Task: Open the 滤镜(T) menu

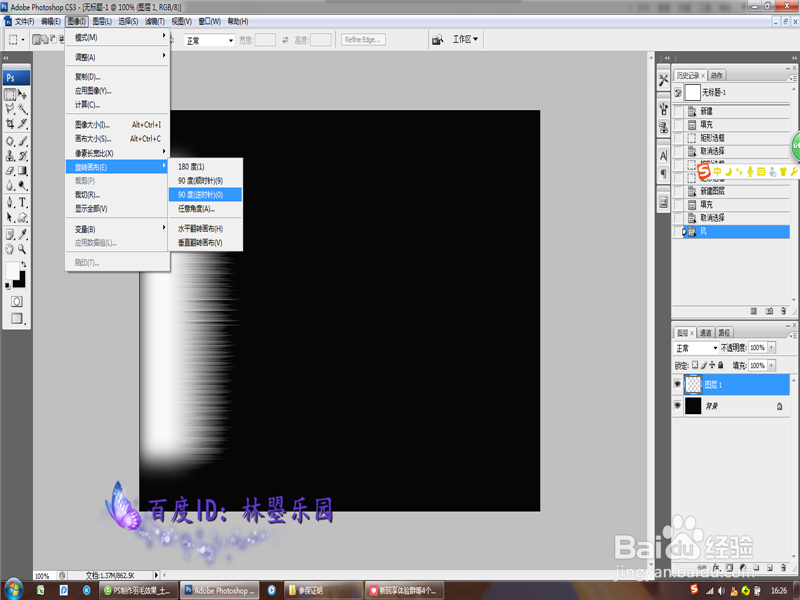Action: [x=155, y=21]
